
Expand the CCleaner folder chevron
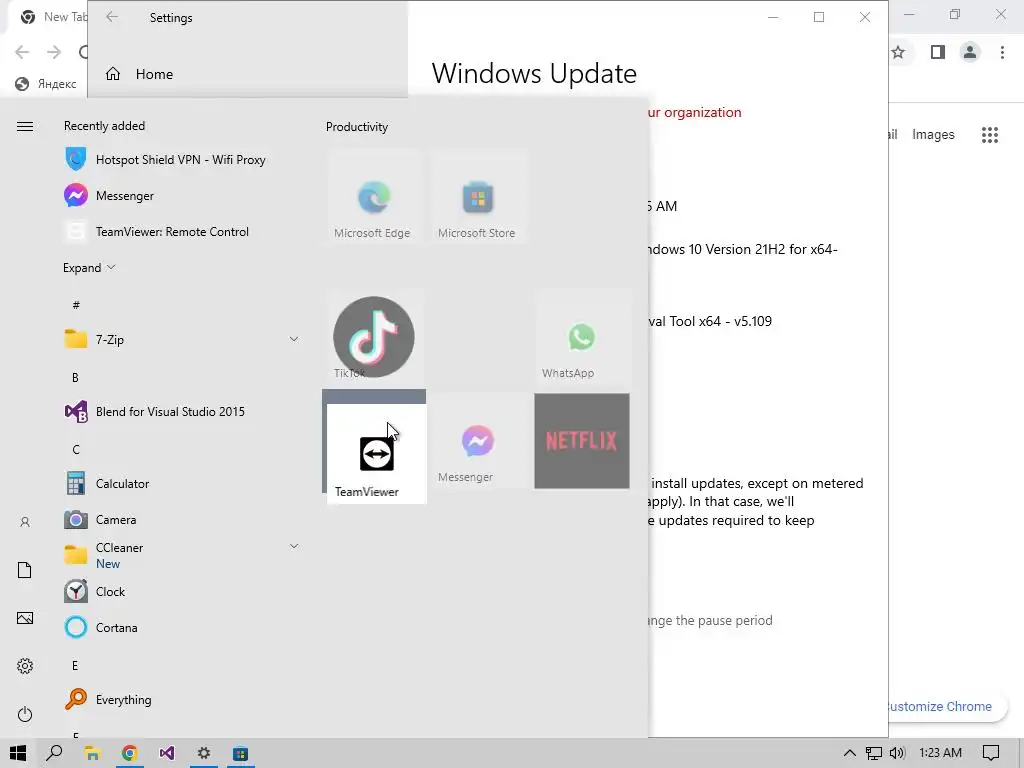point(294,546)
